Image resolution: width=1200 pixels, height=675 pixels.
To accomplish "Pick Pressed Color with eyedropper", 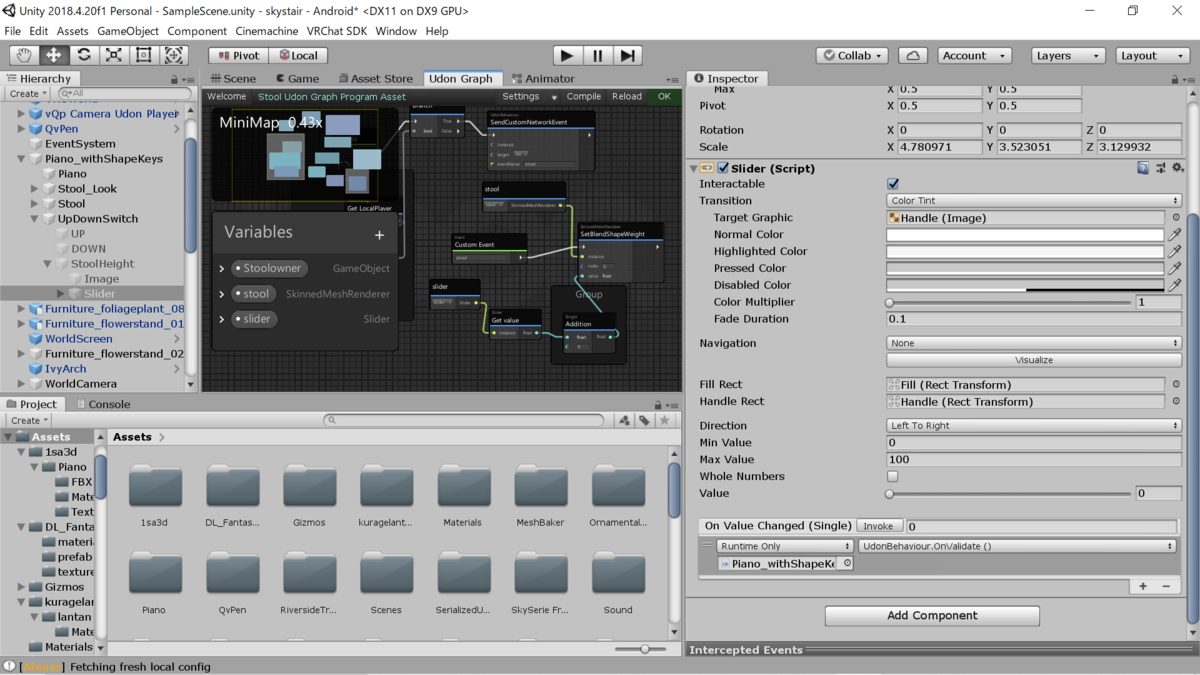I will (x=1175, y=268).
